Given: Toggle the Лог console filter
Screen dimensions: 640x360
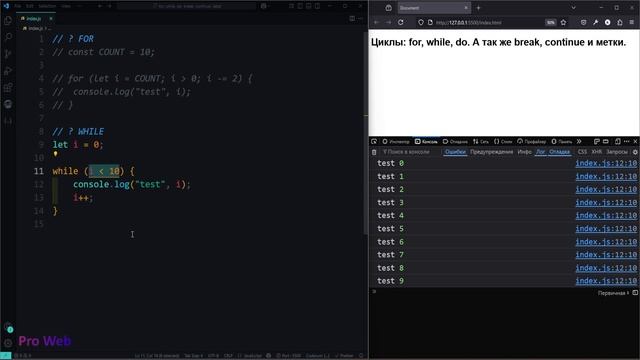Looking at the screenshot, I should pyautogui.click(x=540, y=152).
